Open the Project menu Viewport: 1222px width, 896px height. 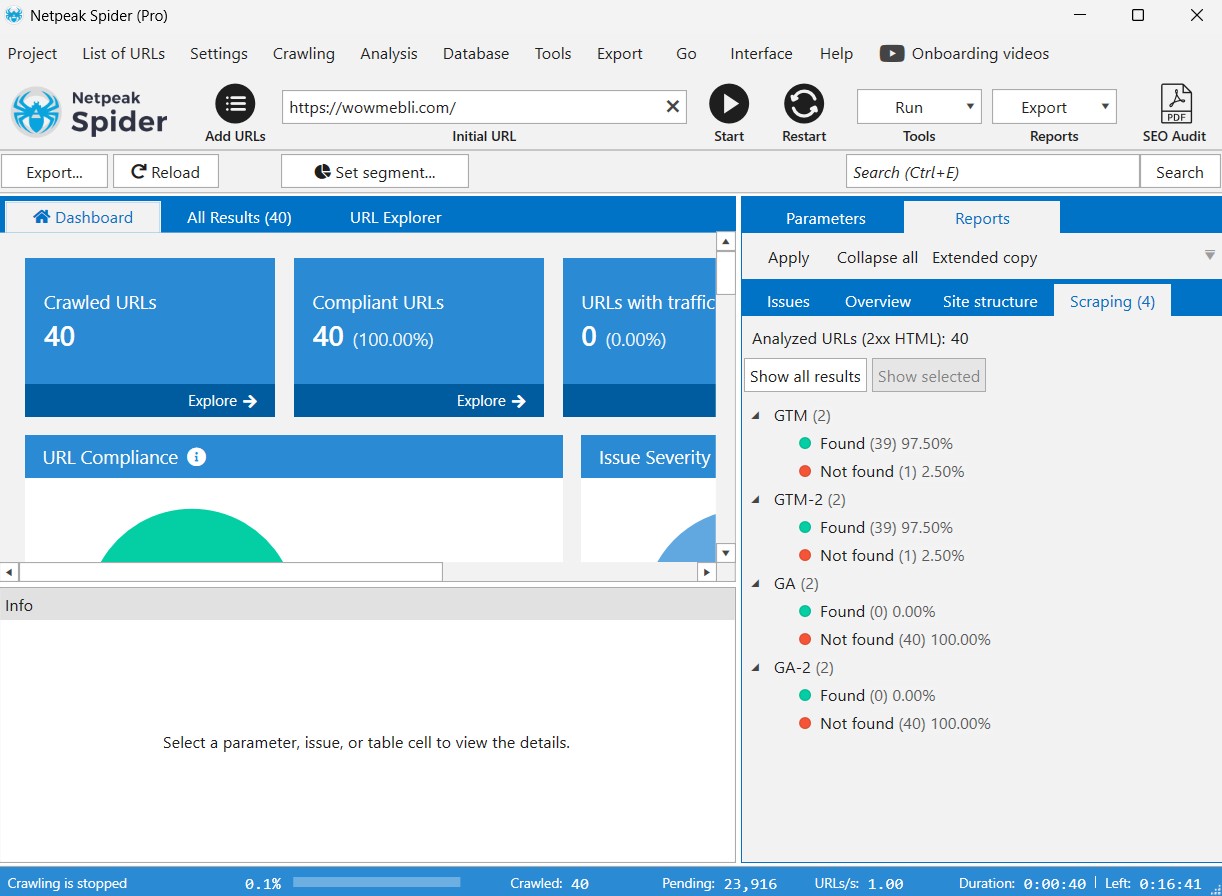pyautogui.click(x=33, y=54)
